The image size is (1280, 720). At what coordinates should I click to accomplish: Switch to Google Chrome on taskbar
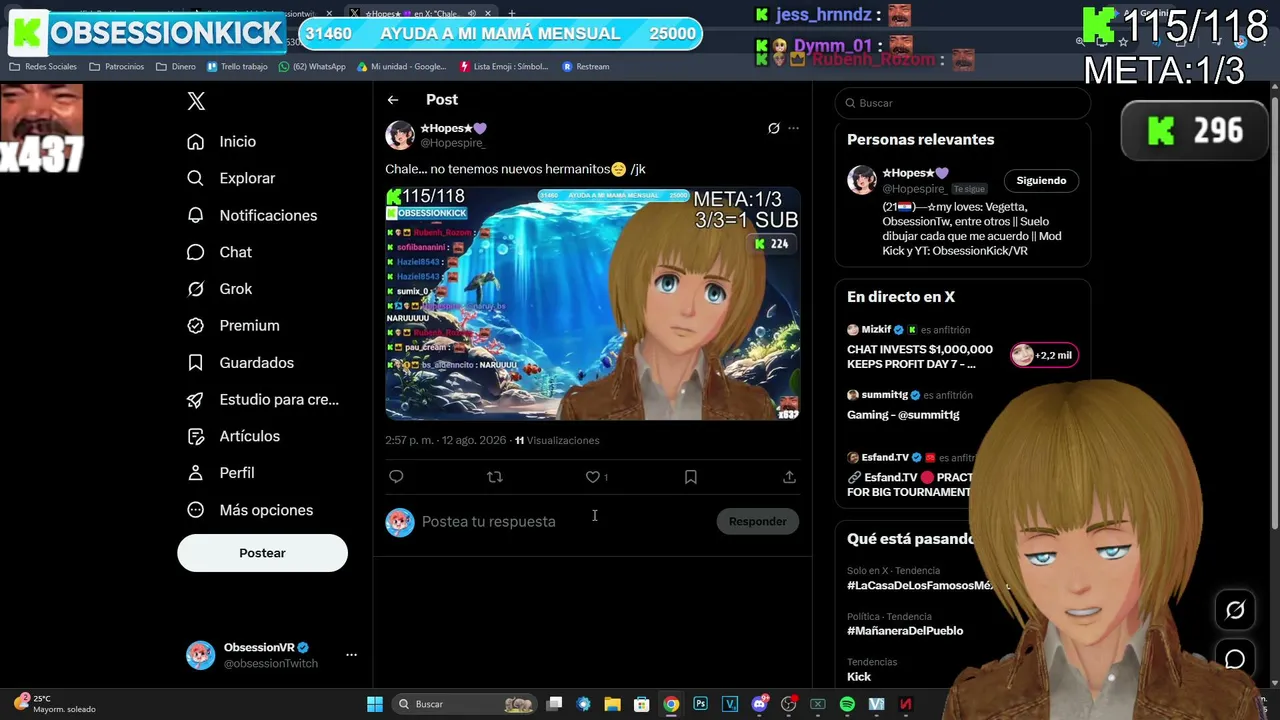[x=671, y=704]
